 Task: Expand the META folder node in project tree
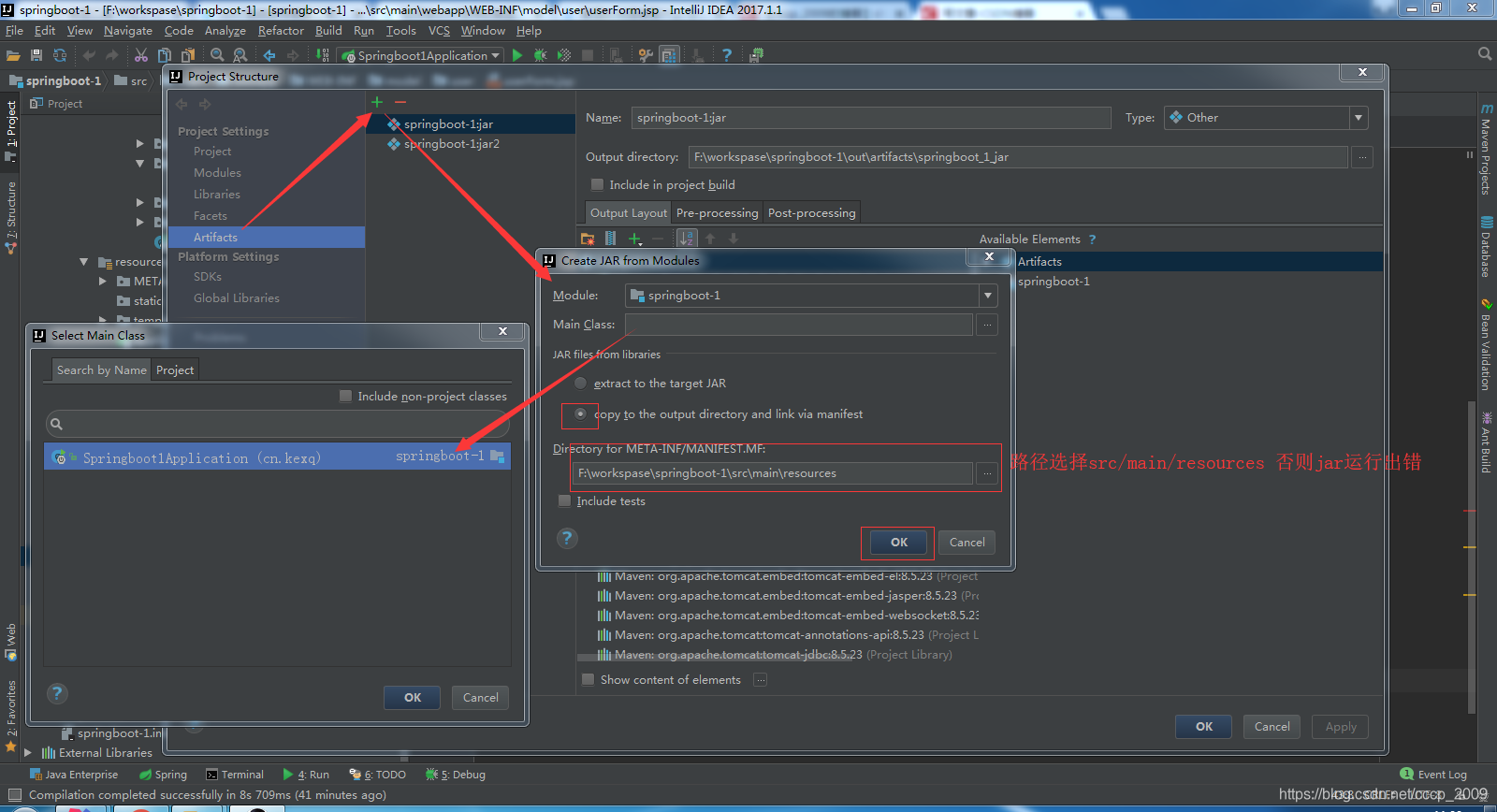tap(103, 281)
